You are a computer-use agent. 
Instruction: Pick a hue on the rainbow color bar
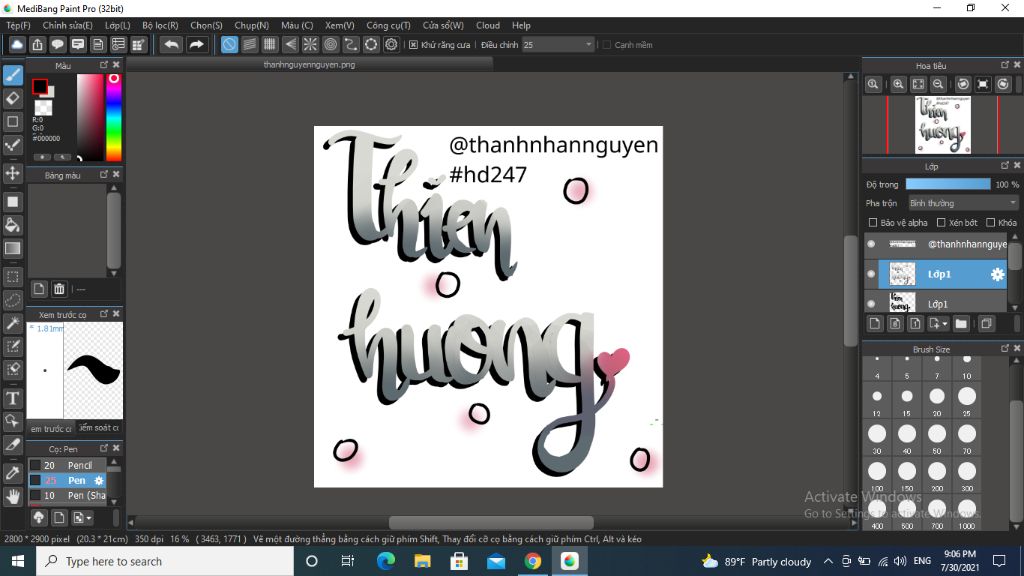tap(114, 118)
